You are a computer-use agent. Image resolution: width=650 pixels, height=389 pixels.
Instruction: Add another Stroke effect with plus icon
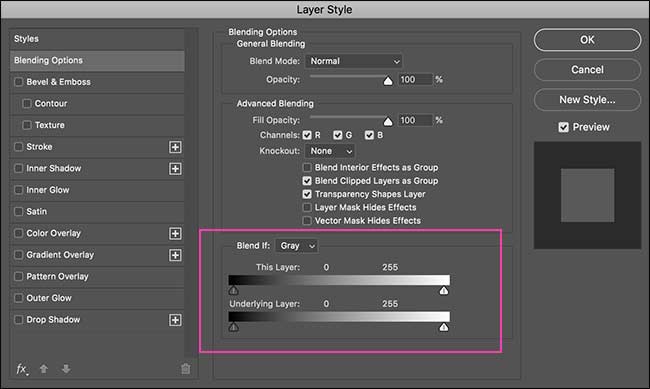pyautogui.click(x=175, y=147)
